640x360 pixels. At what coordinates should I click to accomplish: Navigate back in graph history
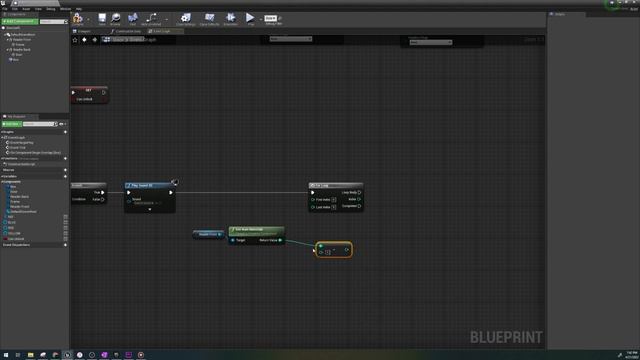pyautogui.click(x=84, y=40)
